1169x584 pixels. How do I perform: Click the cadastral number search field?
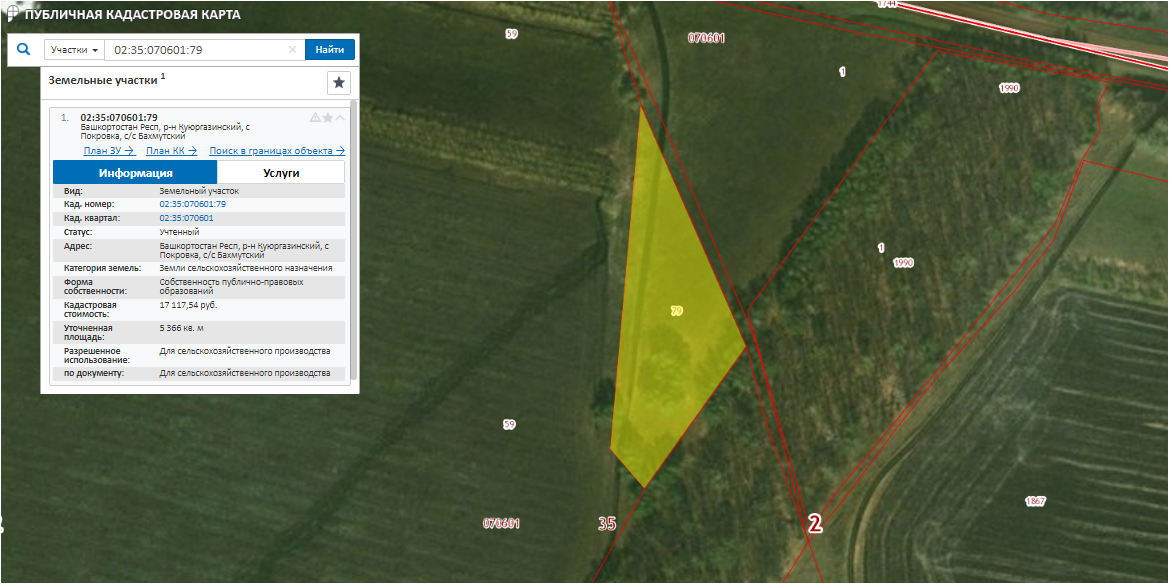(197, 50)
